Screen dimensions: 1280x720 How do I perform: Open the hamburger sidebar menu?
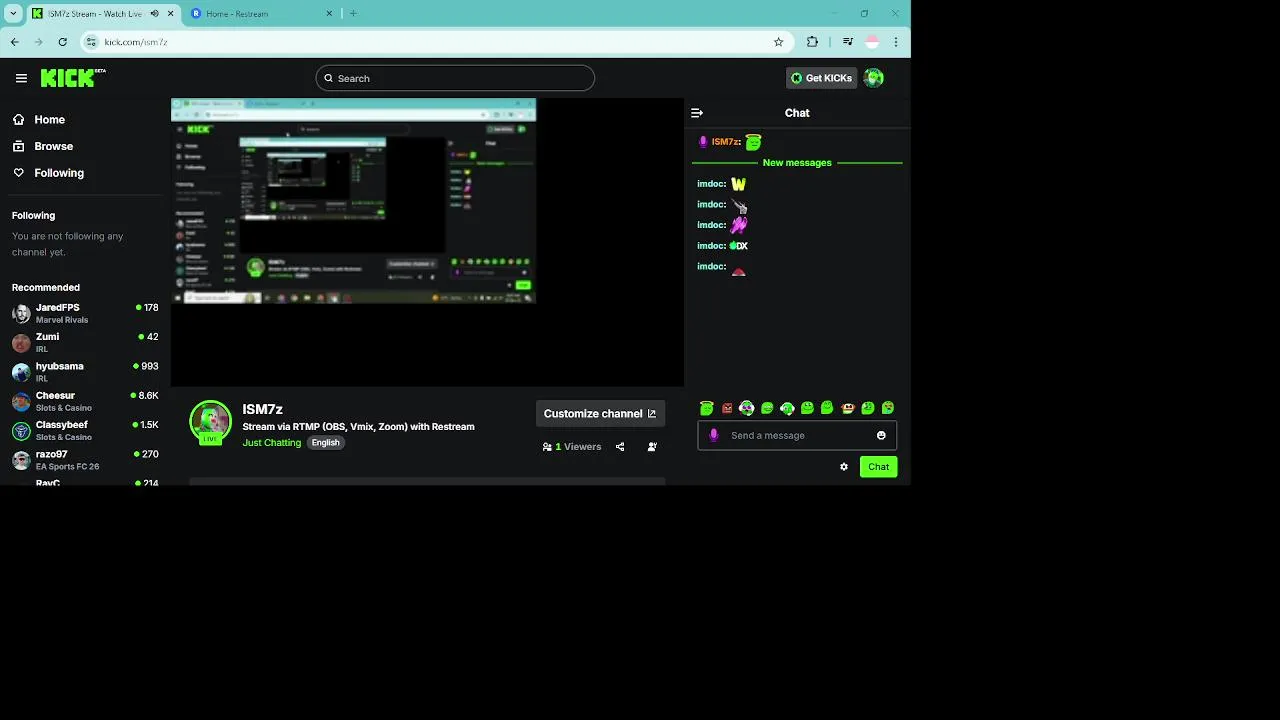point(21,78)
